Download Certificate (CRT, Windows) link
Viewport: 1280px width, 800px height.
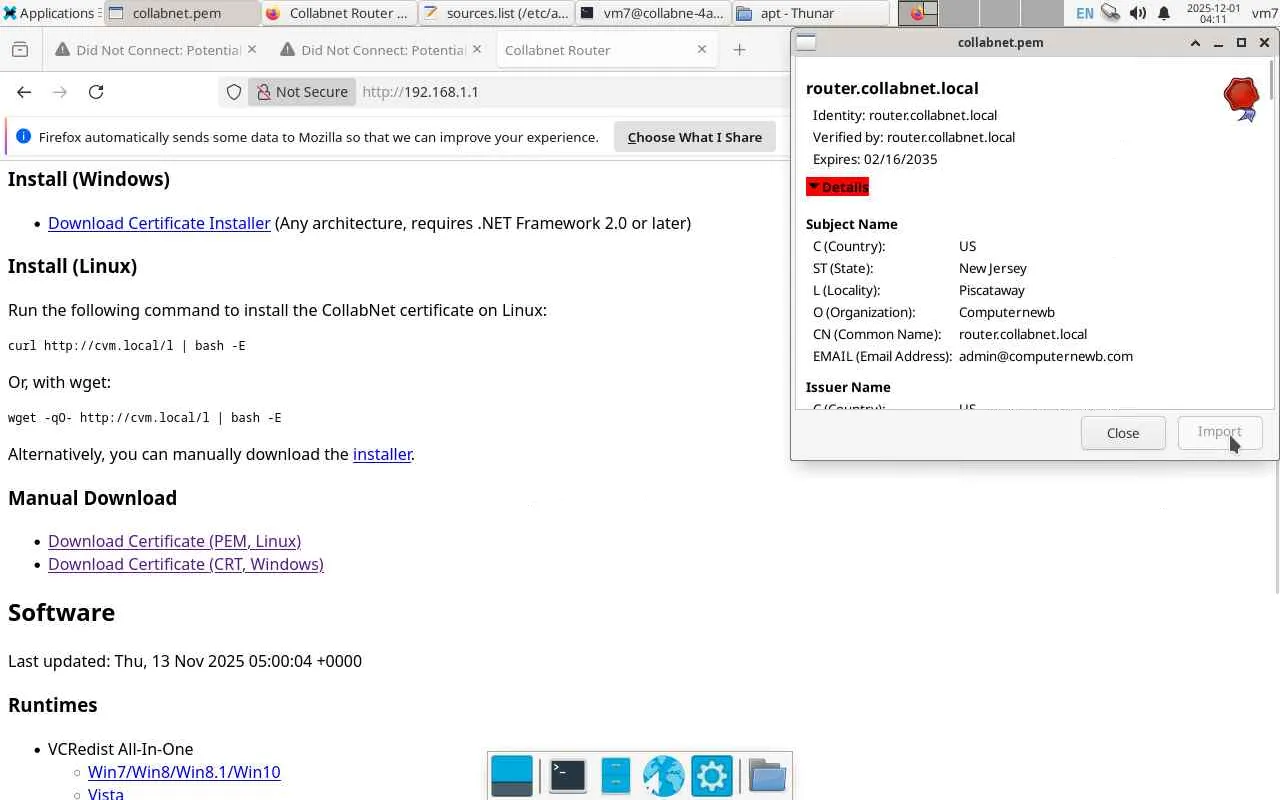point(186,564)
